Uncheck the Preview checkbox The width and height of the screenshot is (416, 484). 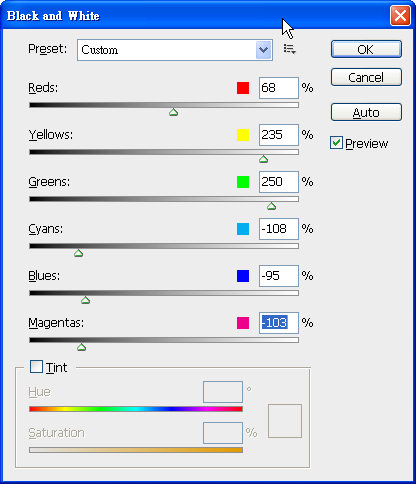coord(336,143)
